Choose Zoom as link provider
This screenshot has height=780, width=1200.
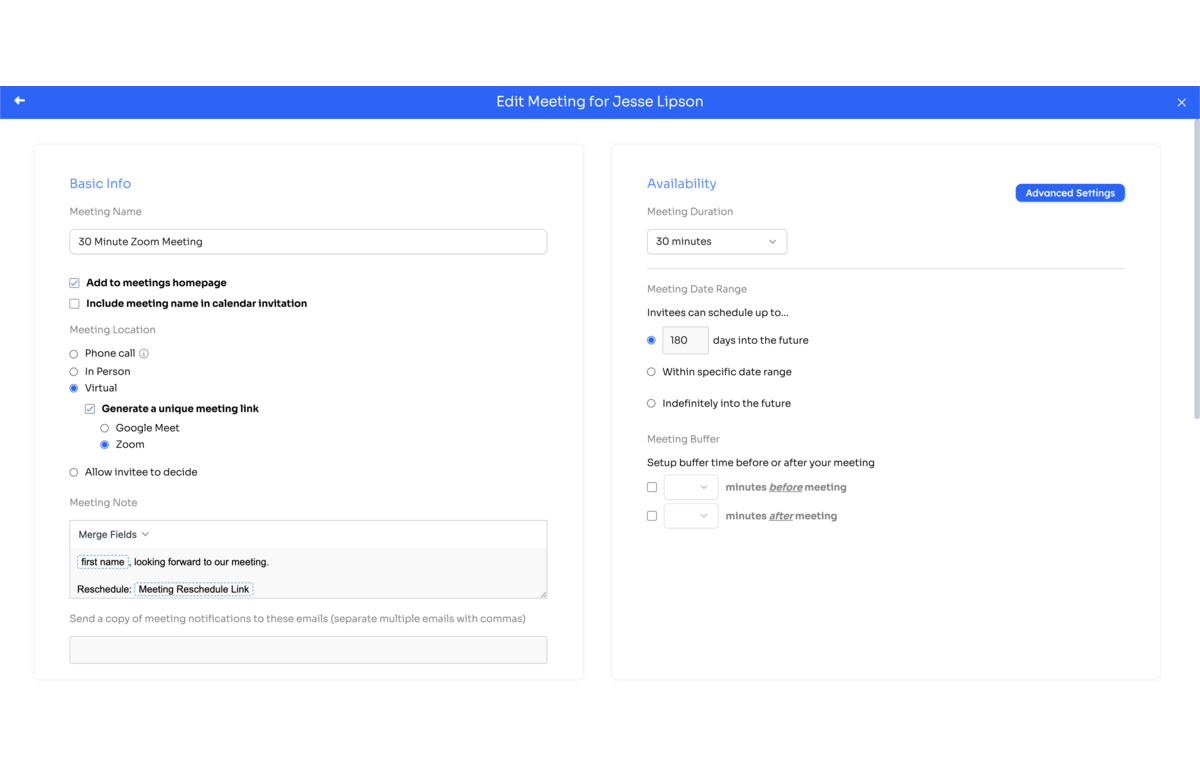[x=105, y=445]
